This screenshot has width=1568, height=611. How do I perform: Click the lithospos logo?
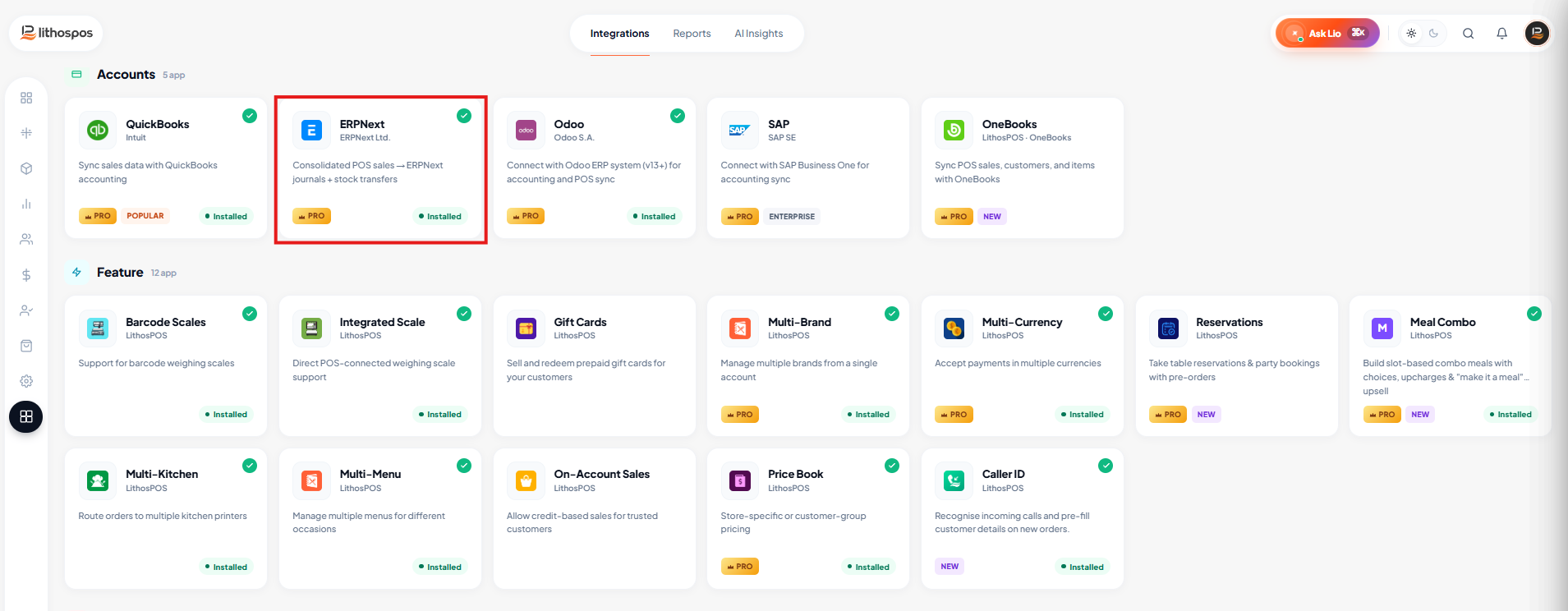click(57, 33)
